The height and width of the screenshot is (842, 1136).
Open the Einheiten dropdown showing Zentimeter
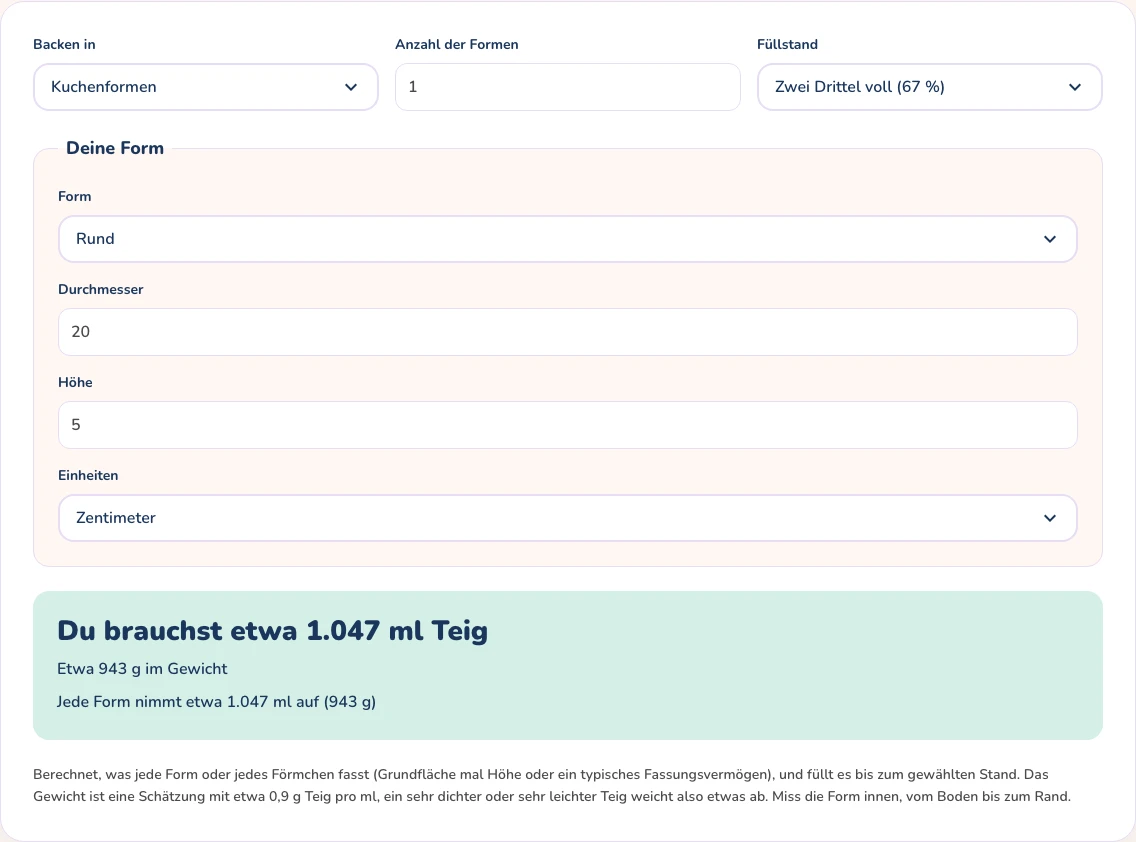pos(567,518)
